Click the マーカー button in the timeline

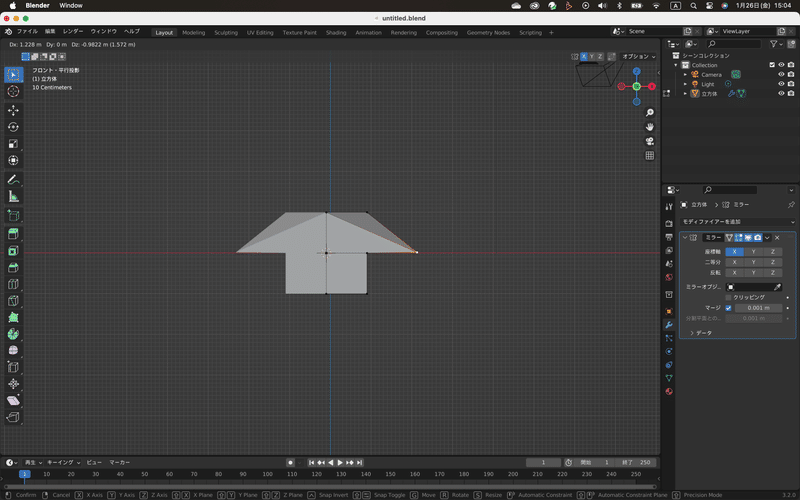(119, 462)
